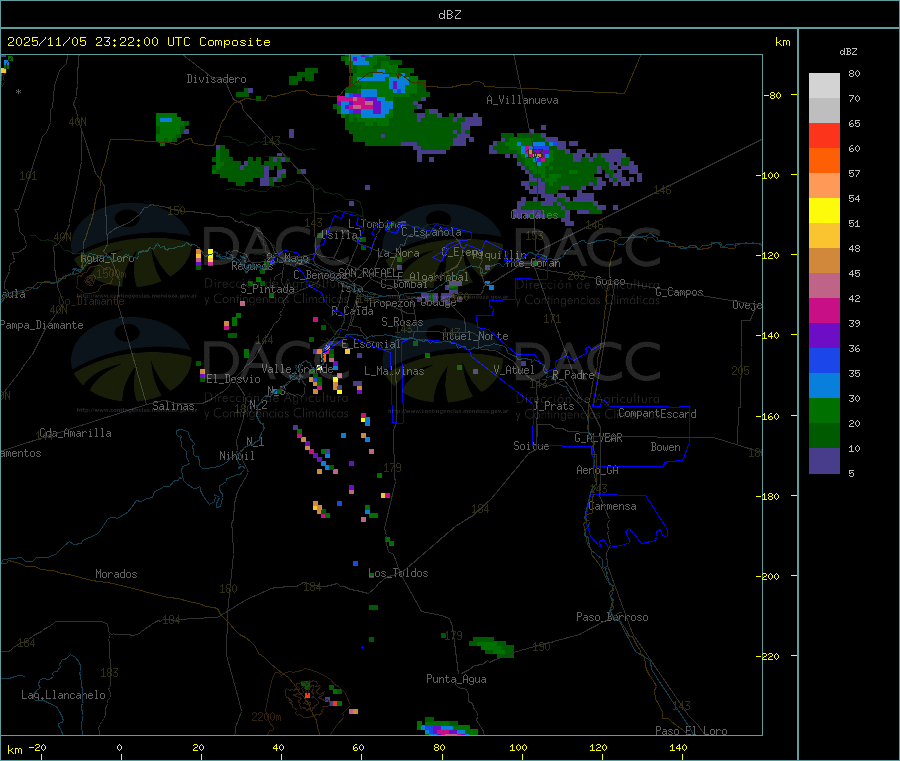Click the light gray 70-80 dBZ swatch
The height and width of the screenshot is (761, 900).
click(824, 86)
